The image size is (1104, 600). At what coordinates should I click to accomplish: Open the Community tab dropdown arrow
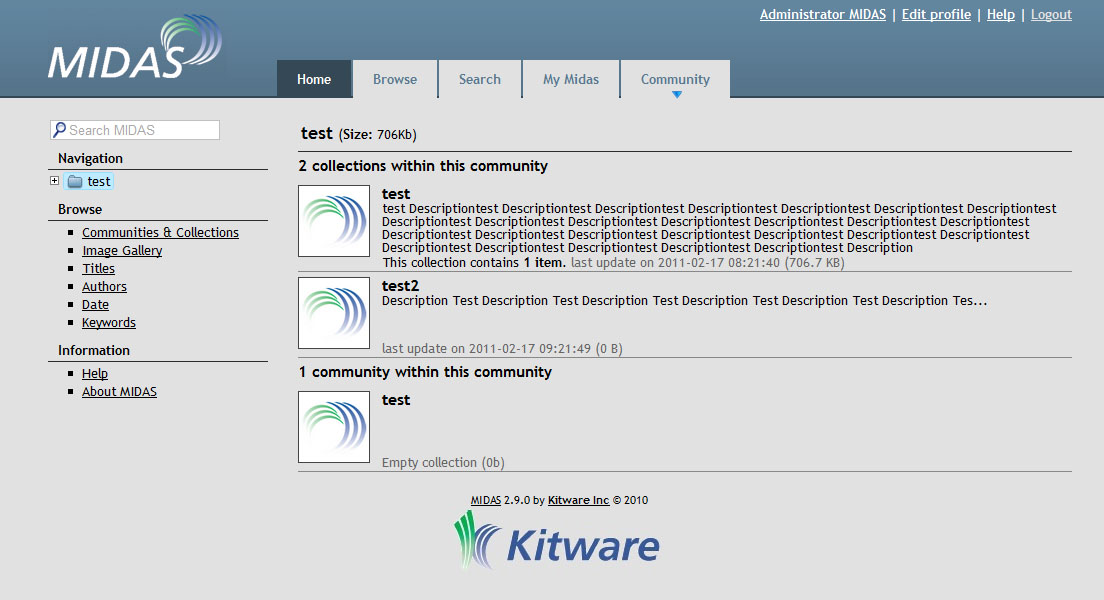tap(677, 95)
